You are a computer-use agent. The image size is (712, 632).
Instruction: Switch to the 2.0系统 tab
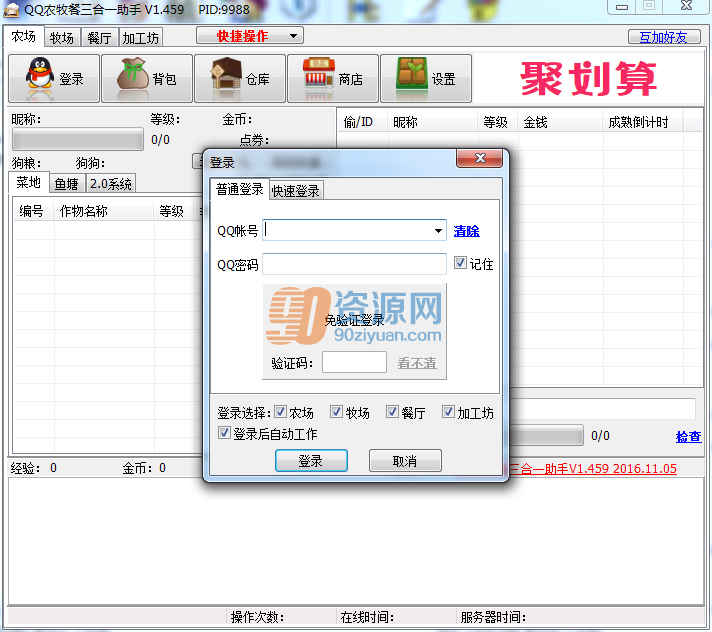(x=111, y=184)
